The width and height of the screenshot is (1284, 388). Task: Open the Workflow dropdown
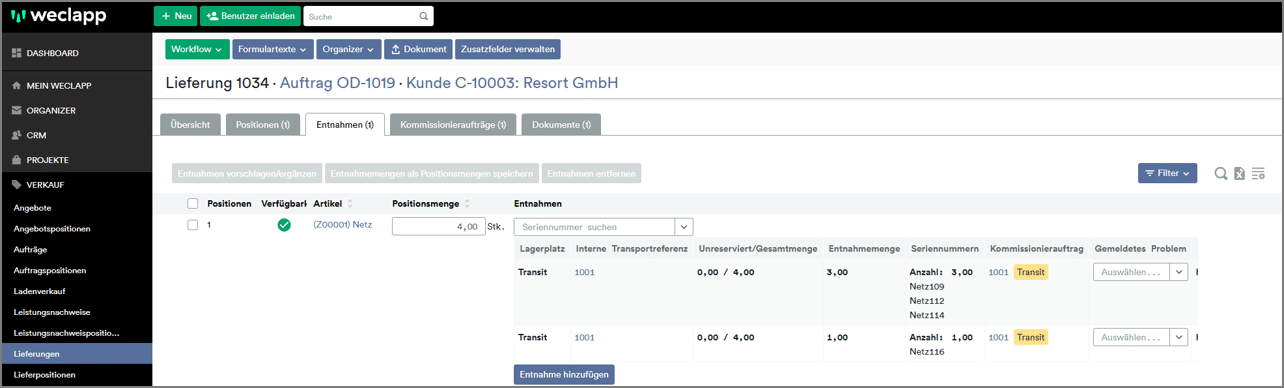coord(197,49)
